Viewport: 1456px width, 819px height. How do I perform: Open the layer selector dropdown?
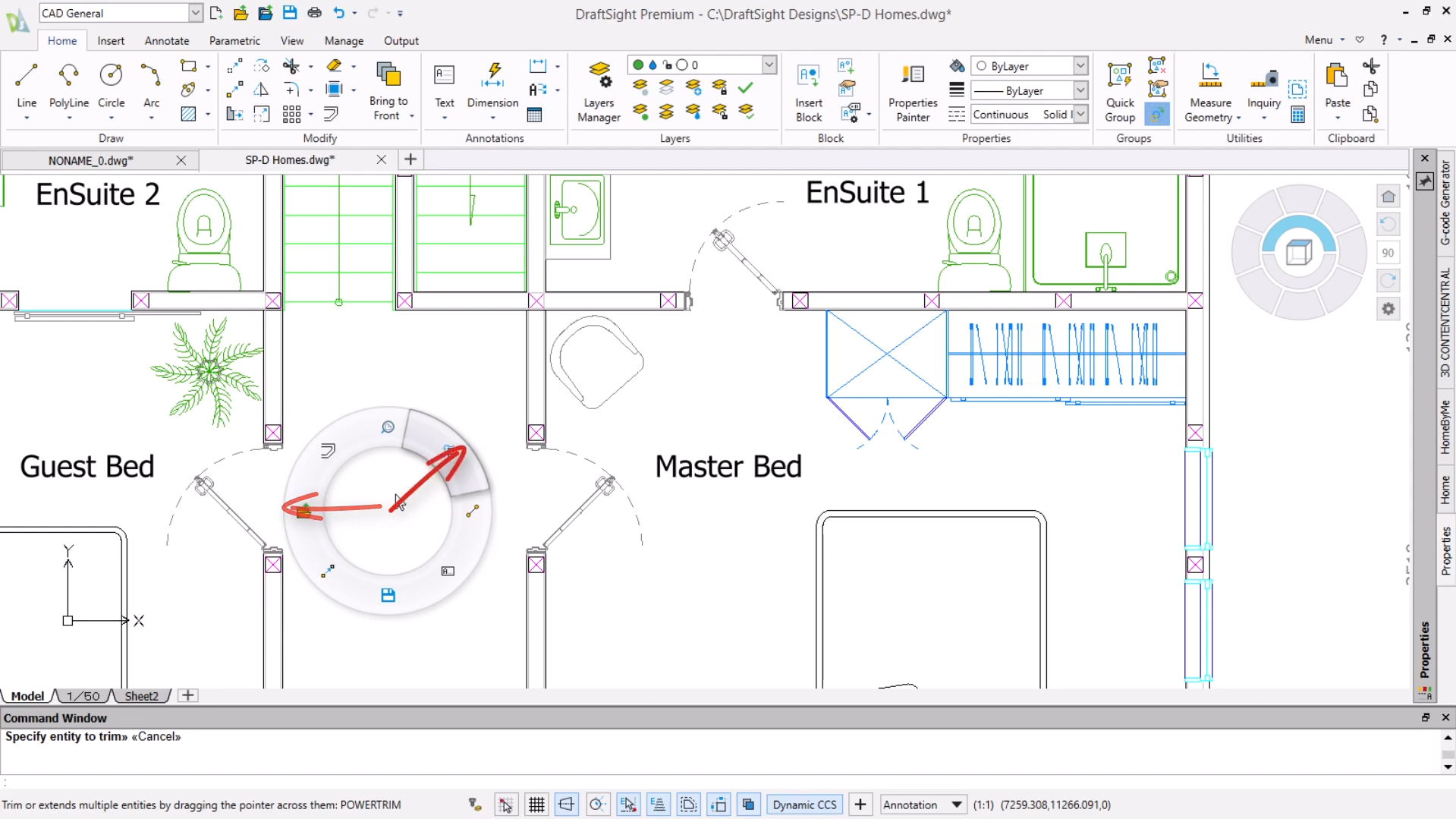(769, 65)
